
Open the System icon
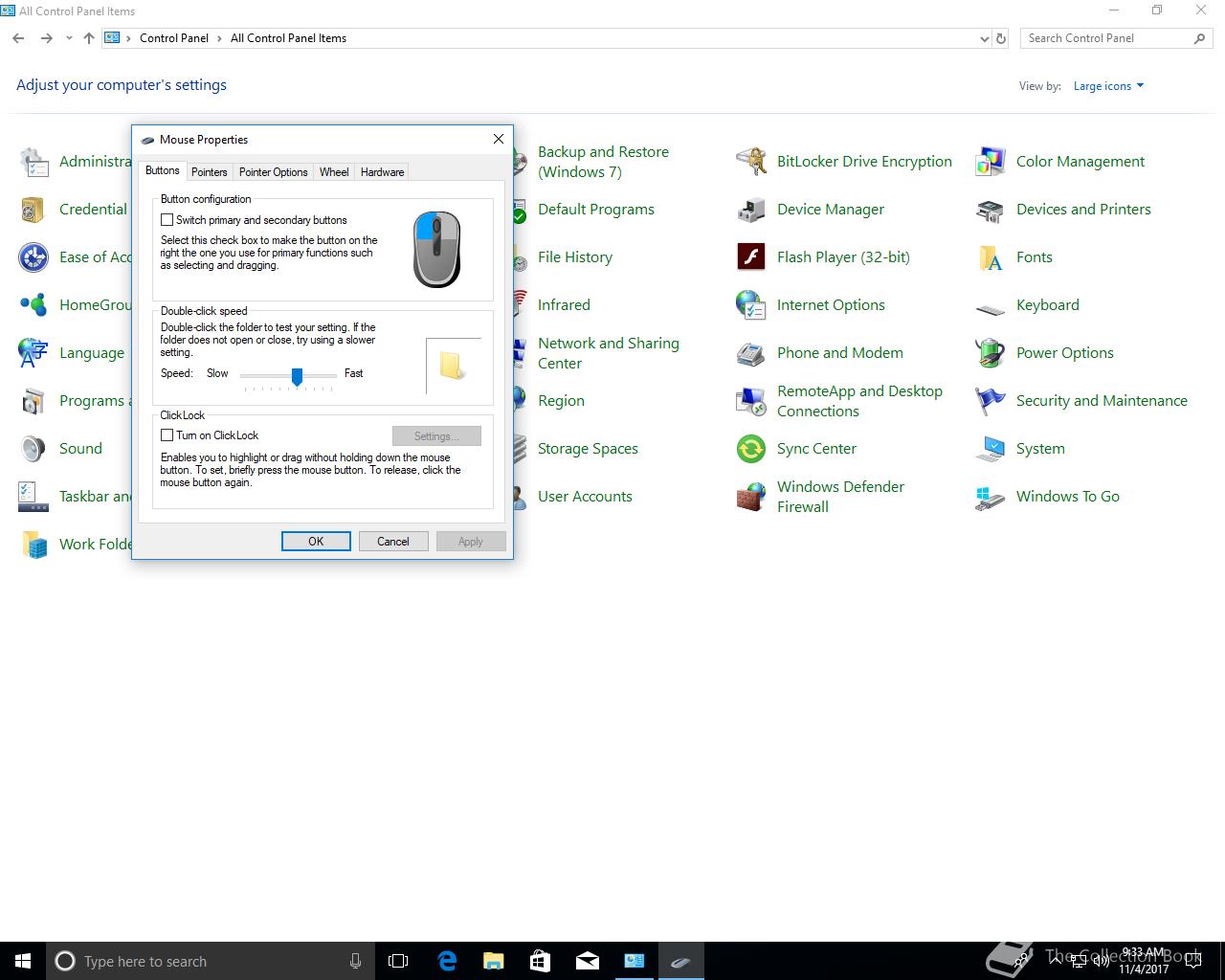[990, 449]
